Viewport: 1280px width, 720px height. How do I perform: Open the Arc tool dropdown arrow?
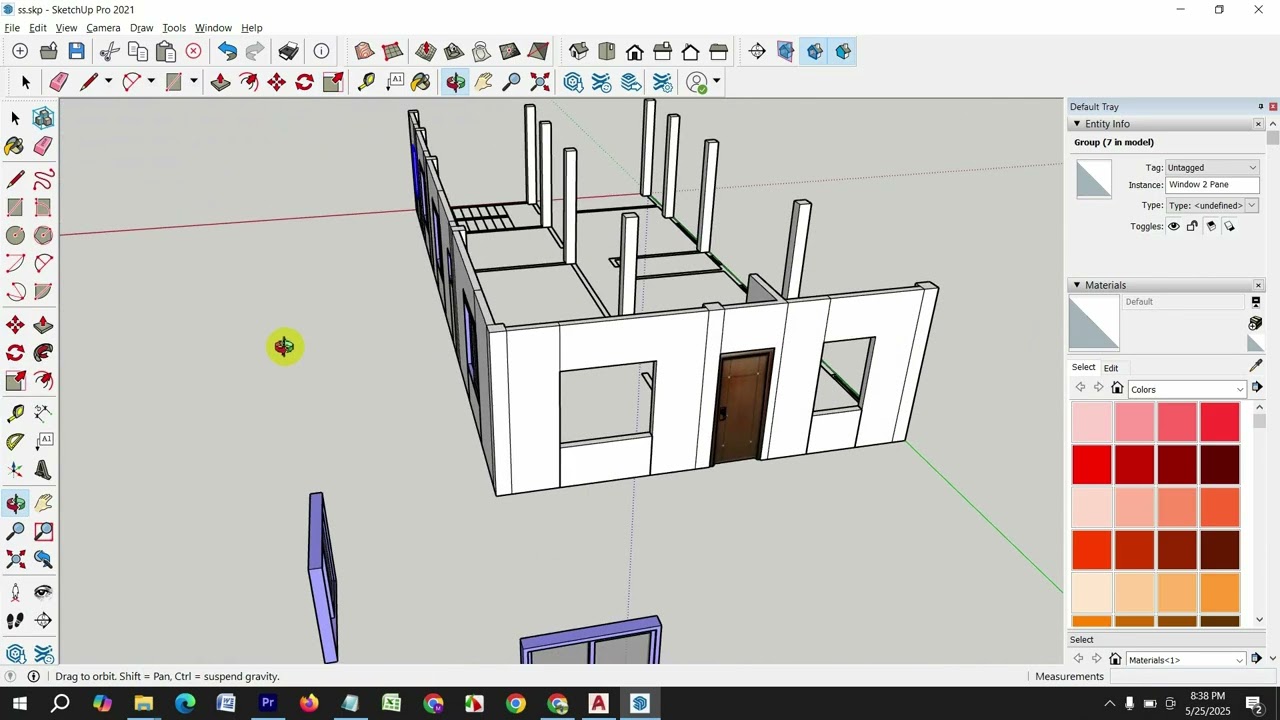click(151, 82)
